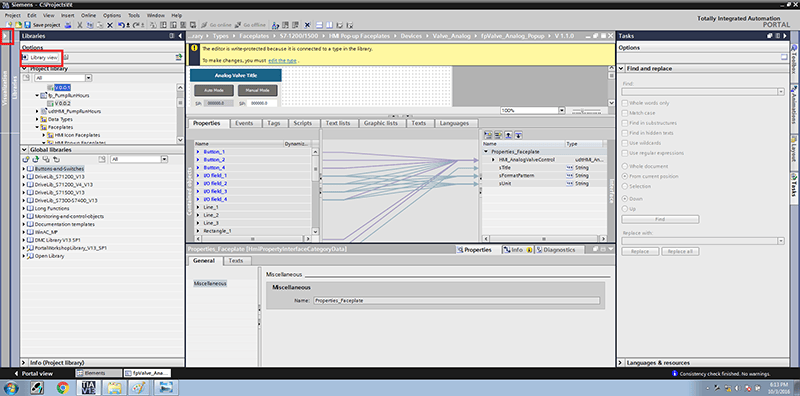Select Whole document radio button
Screen dimensions: 800x396
[x=625, y=166]
